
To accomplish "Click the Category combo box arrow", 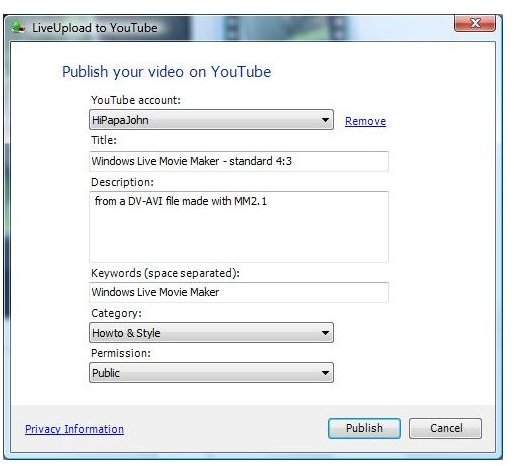I will pyautogui.click(x=325, y=333).
